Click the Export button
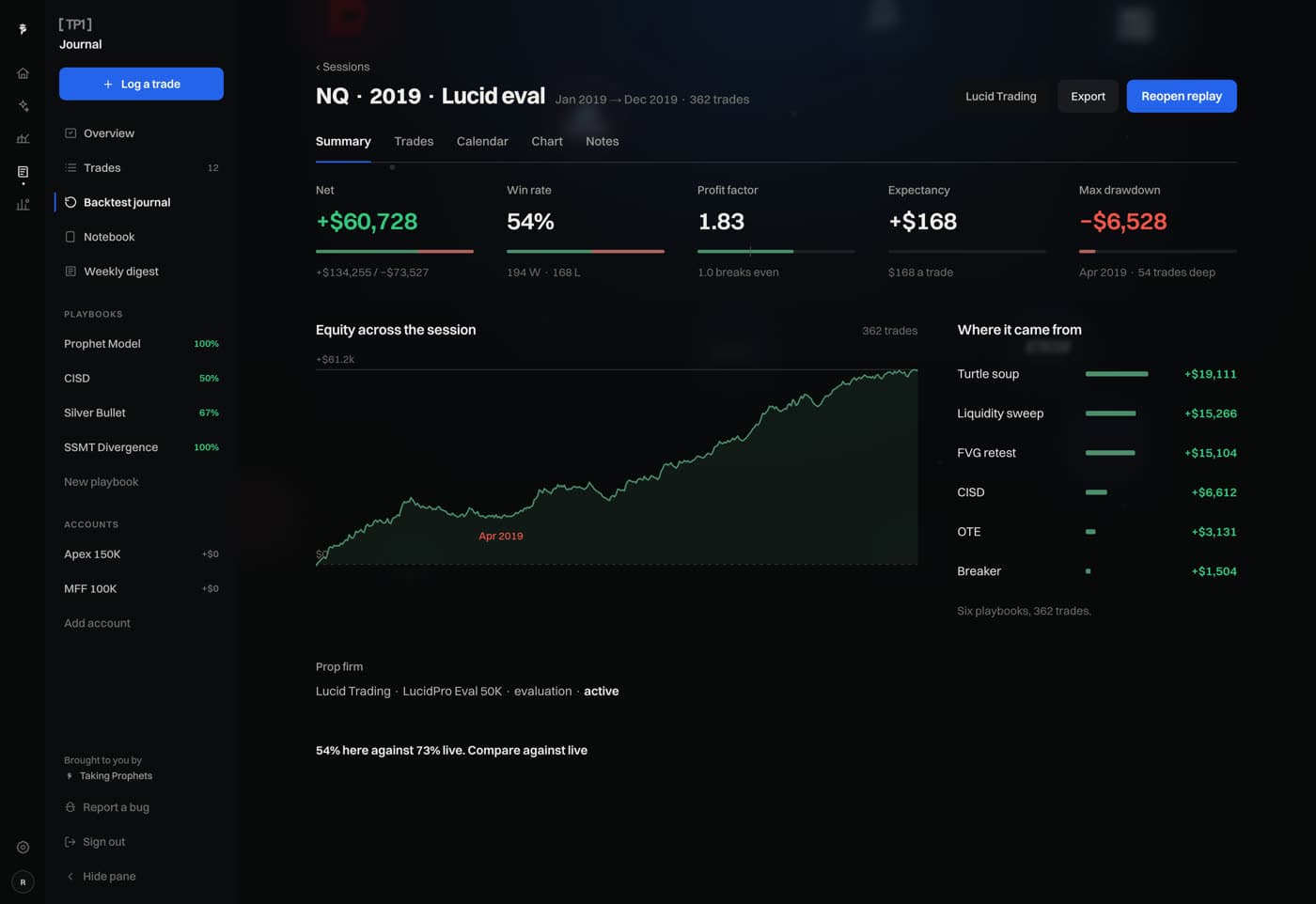 tap(1088, 96)
